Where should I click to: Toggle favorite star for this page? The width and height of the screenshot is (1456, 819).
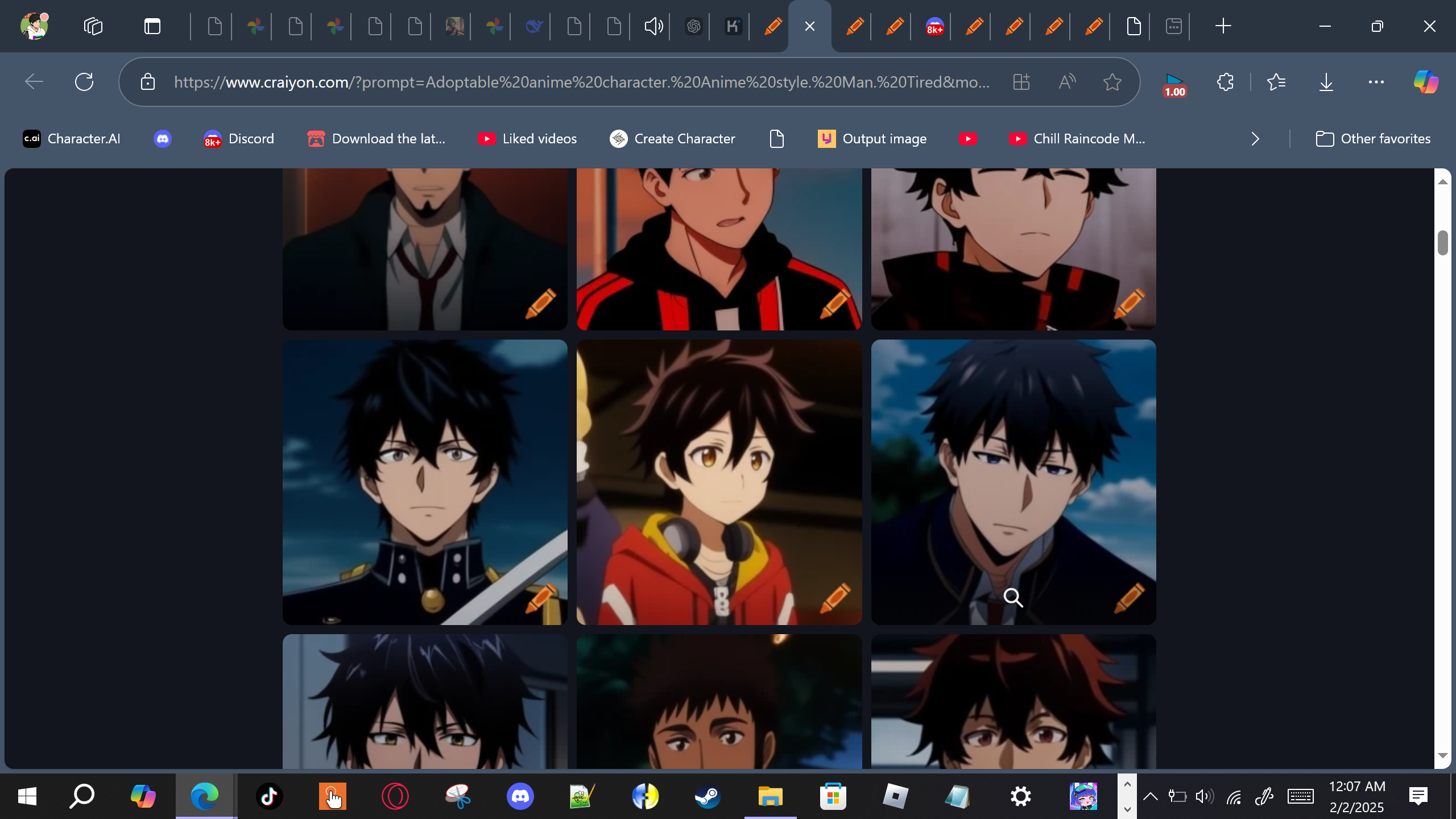coord(1112,82)
